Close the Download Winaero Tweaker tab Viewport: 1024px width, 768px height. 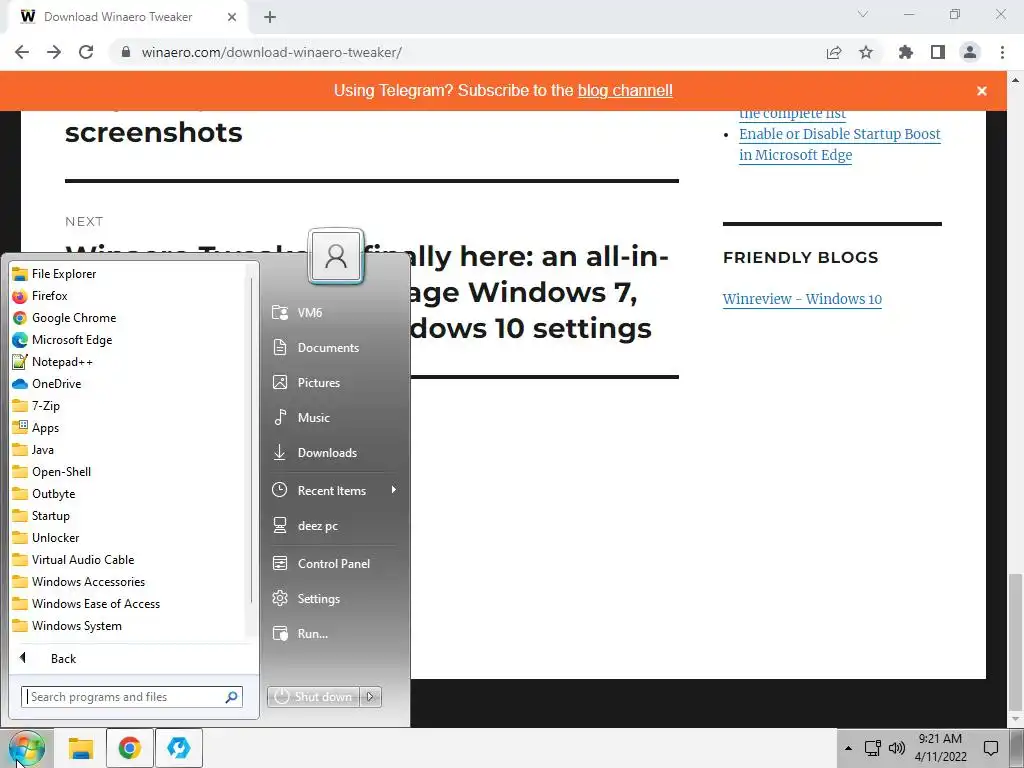pos(232,17)
